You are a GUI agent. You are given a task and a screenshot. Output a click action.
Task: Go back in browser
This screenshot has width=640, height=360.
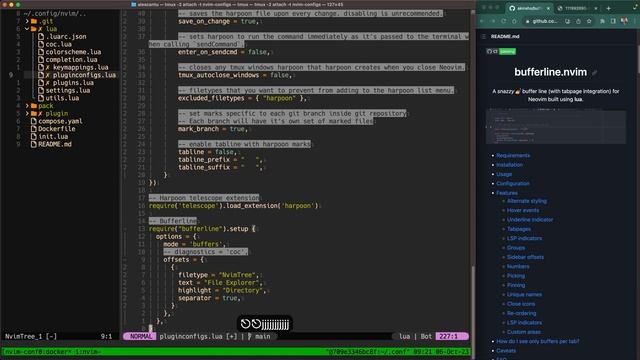point(482,21)
